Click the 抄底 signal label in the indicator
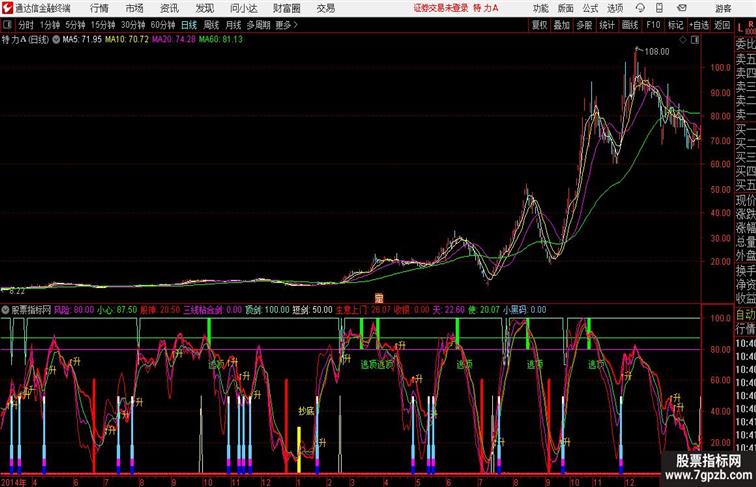This screenshot has height=487, width=756. (x=306, y=411)
